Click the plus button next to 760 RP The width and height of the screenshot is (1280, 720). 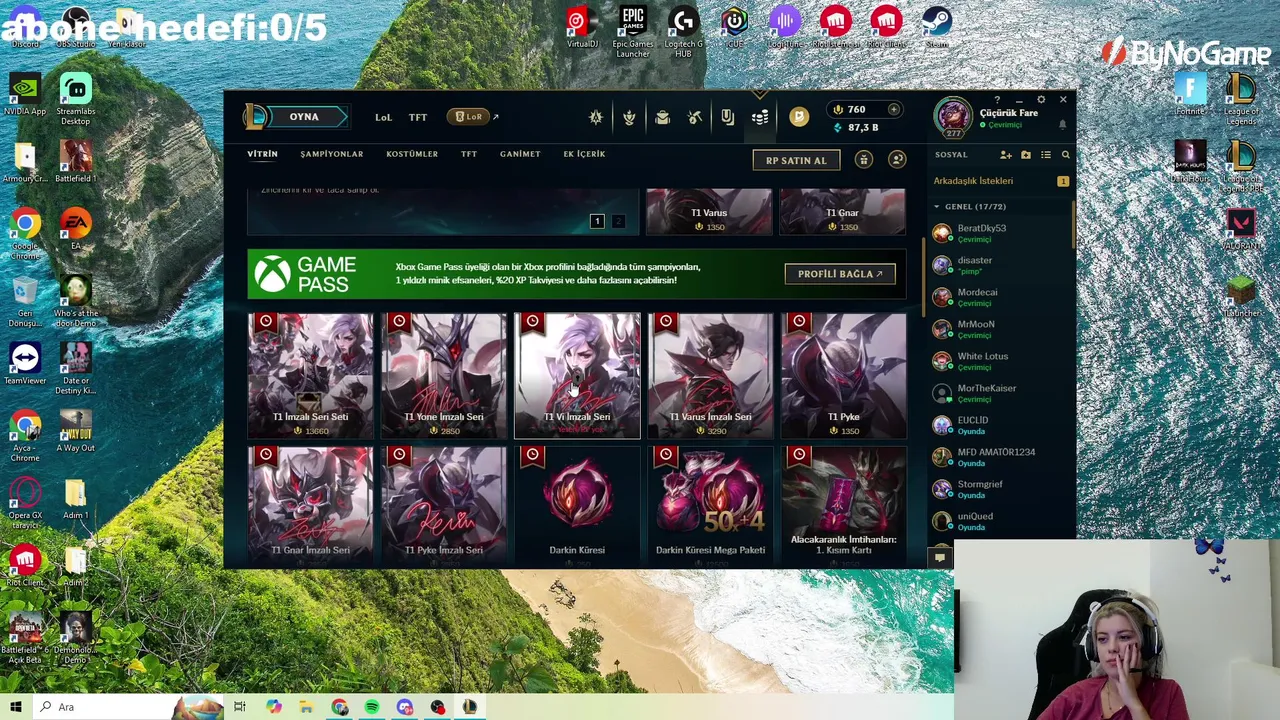pyautogui.click(x=894, y=109)
